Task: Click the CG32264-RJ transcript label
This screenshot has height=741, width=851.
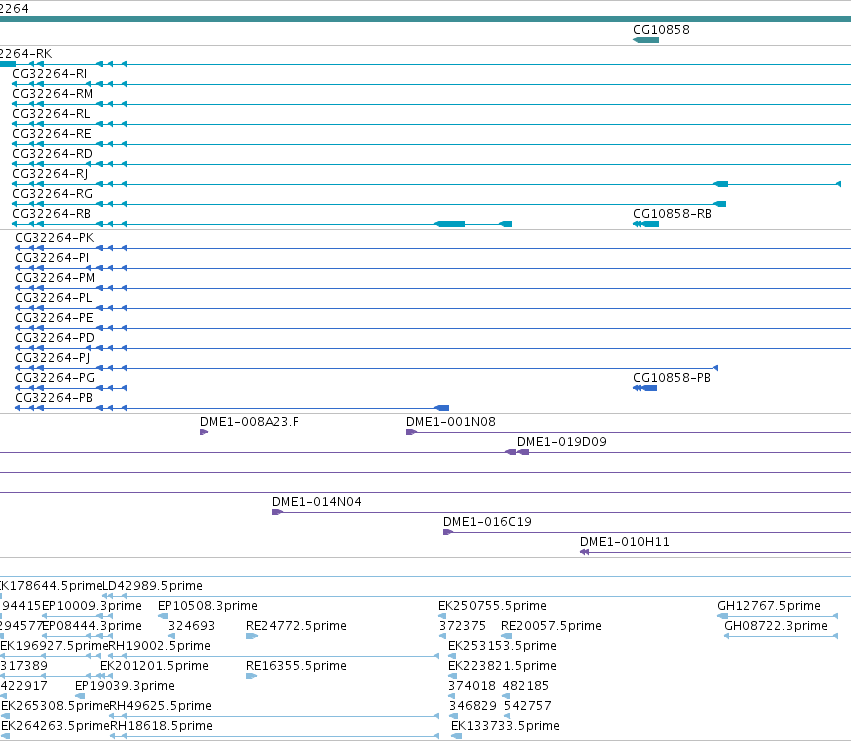Action: 50,174
